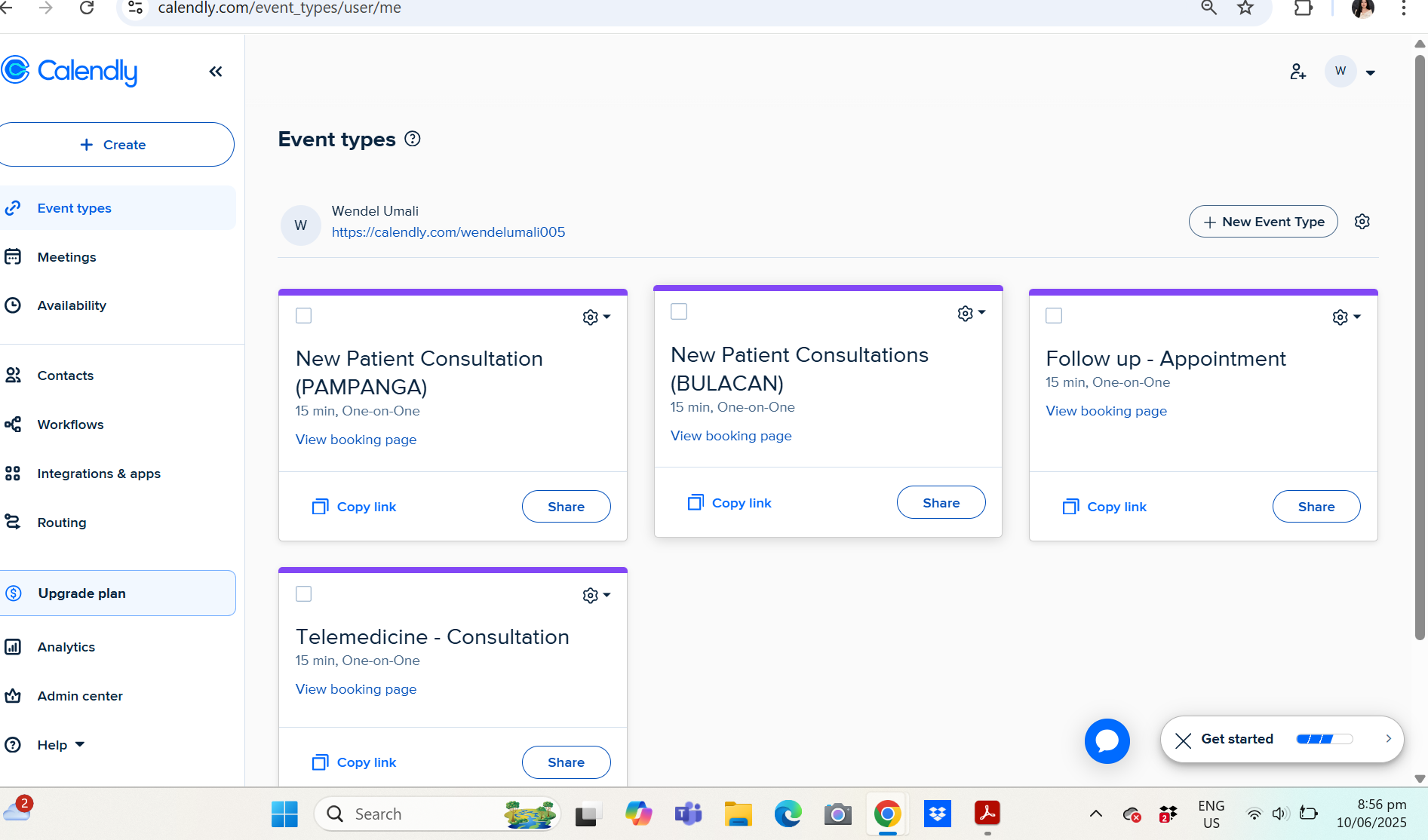View booking page for PAMPANGA consultation
The width and height of the screenshot is (1428, 840).
point(356,440)
